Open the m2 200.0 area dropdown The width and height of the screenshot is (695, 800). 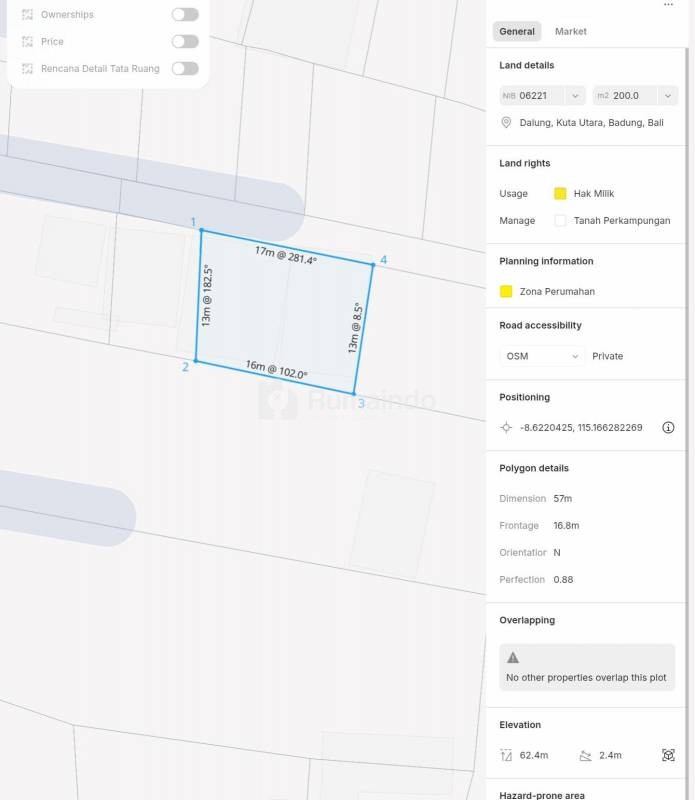636,96
